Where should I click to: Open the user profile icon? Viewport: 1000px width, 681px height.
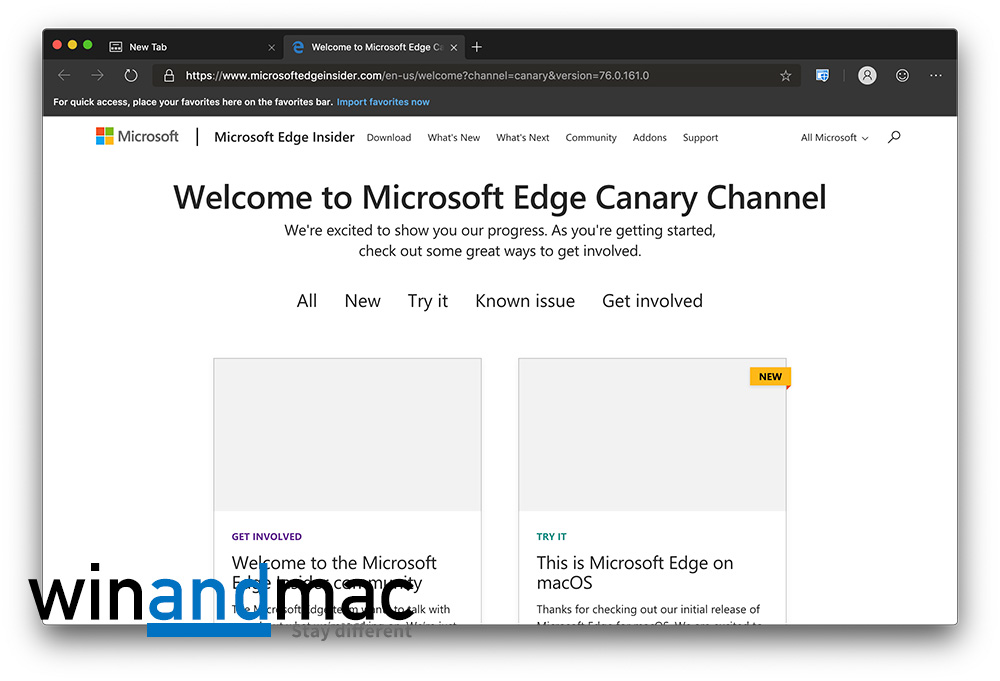tap(867, 75)
